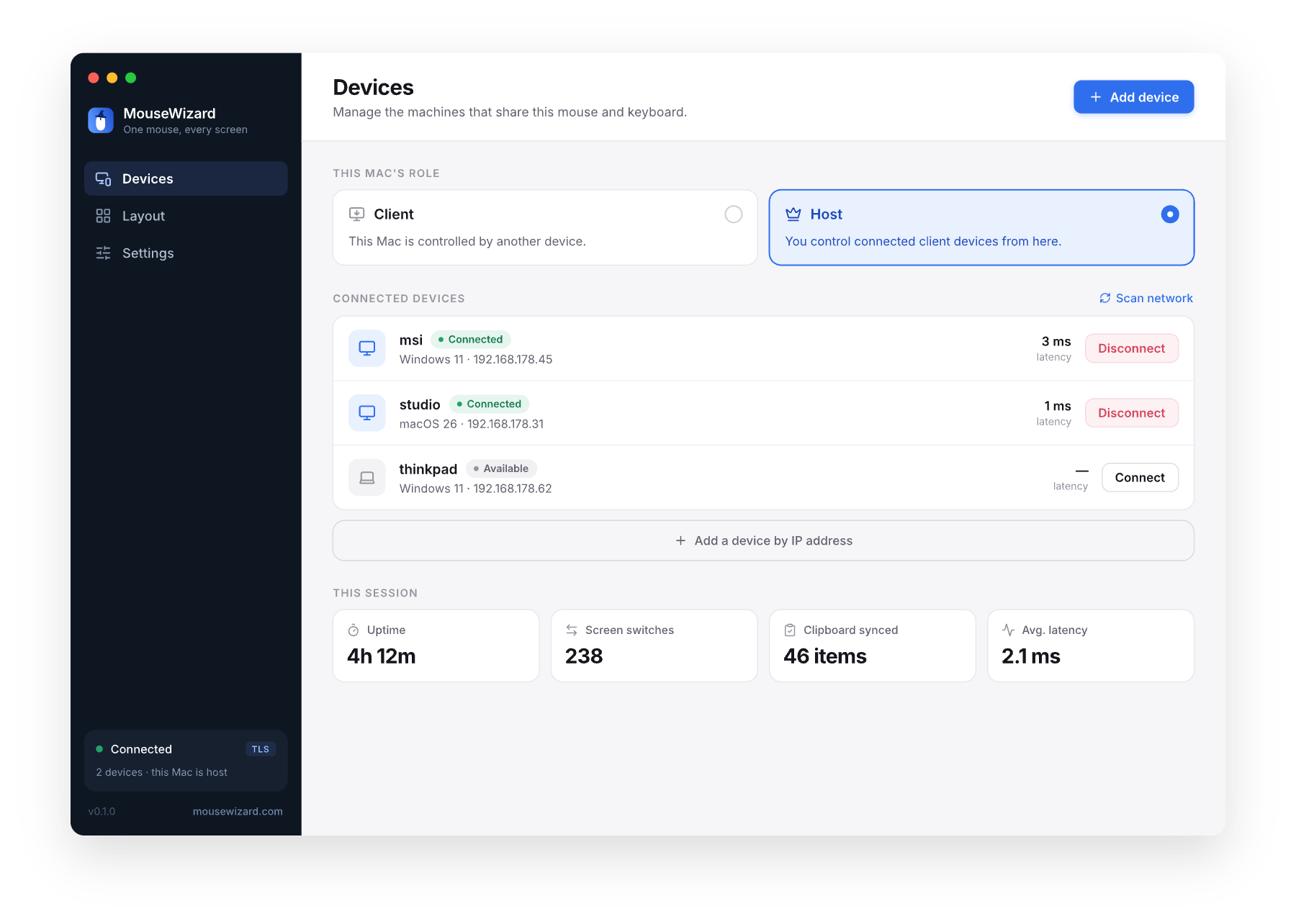1296x924 pixels.
Task: Click the studio Connected status badge
Action: coord(490,404)
